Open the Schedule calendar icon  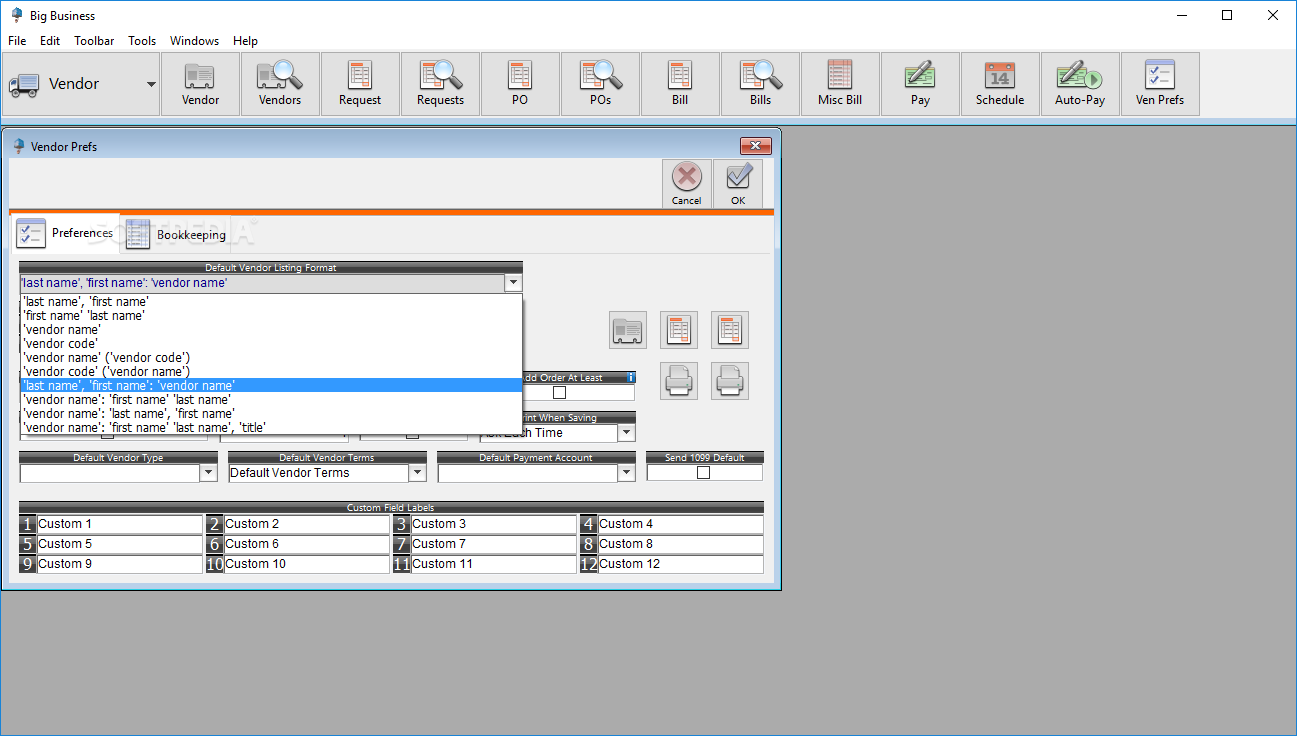tap(1000, 84)
